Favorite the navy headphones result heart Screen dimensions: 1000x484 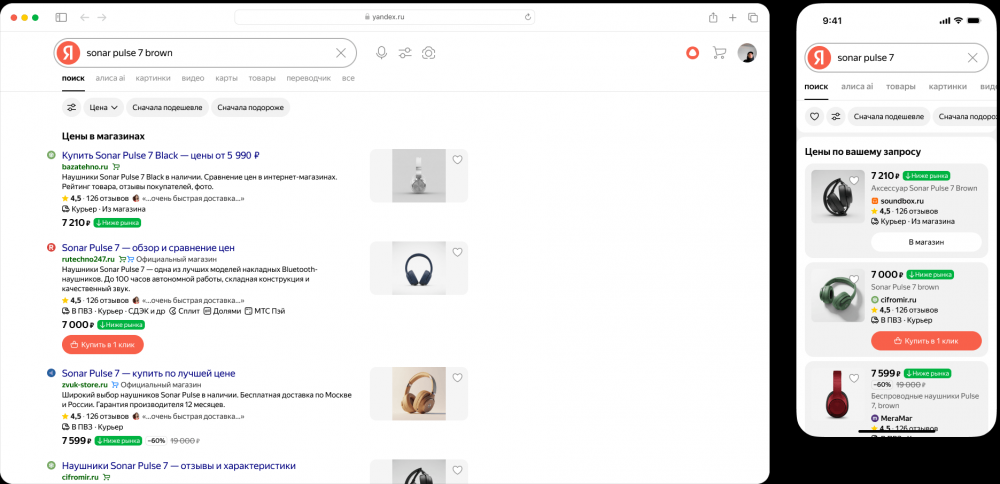tap(457, 253)
